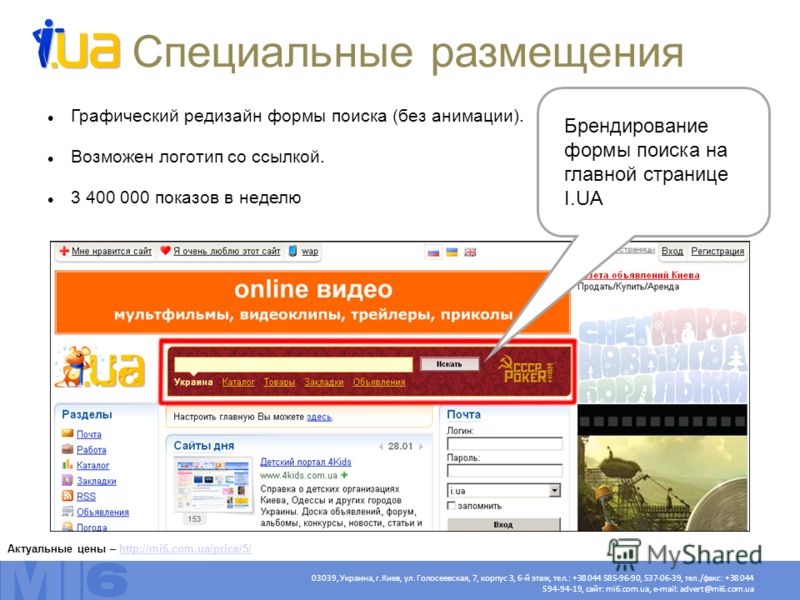Click the www.4kids.com.ua address text
800x600 pixels.
pyautogui.click(x=299, y=476)
